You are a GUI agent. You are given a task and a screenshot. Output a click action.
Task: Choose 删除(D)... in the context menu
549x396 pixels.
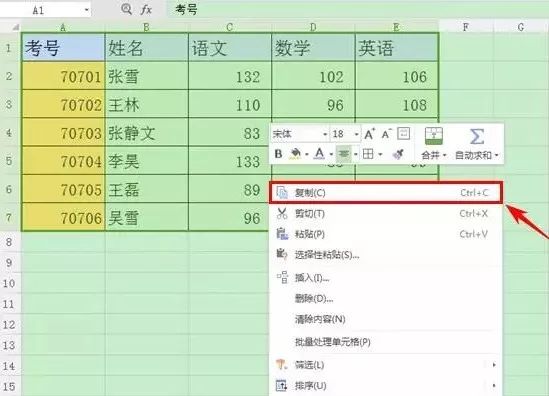(386, 299)
